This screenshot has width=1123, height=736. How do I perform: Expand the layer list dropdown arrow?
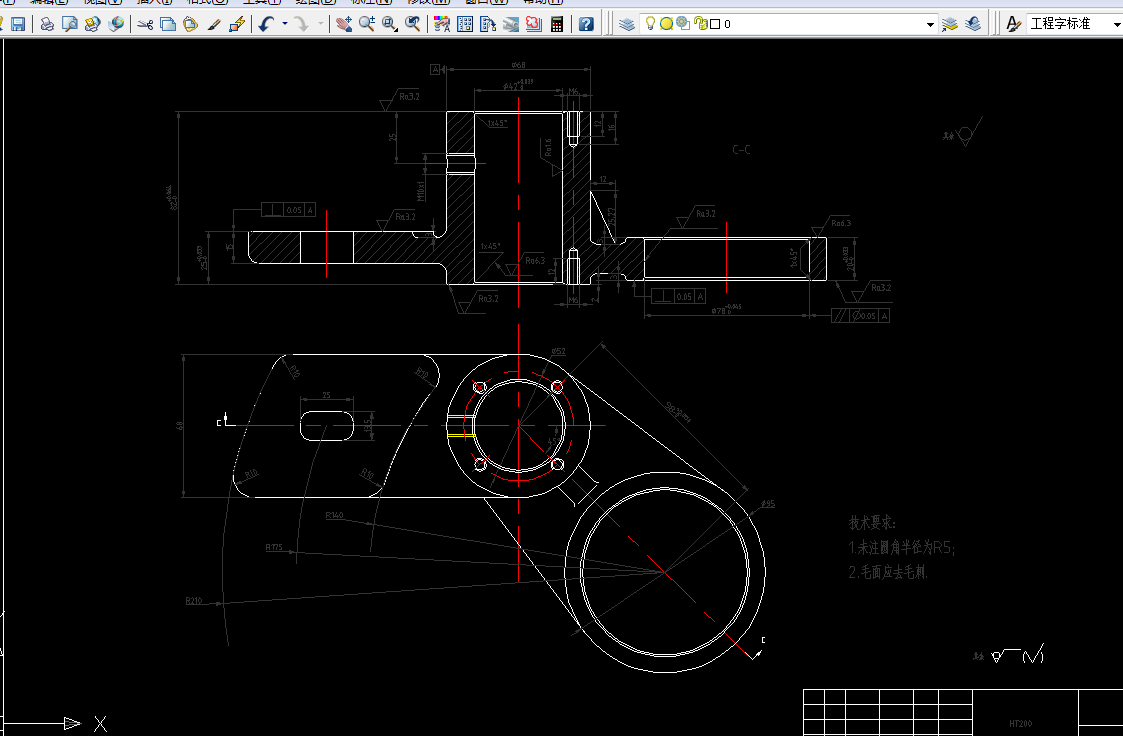[930, 24]
